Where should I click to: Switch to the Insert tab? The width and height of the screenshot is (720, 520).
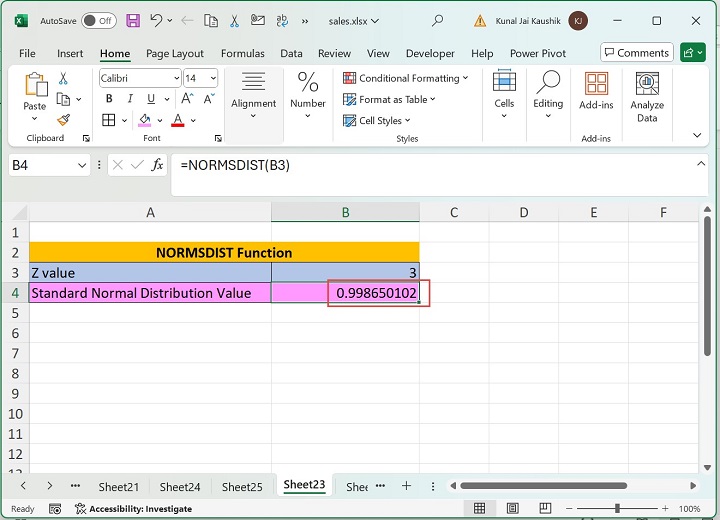[70, 53]
